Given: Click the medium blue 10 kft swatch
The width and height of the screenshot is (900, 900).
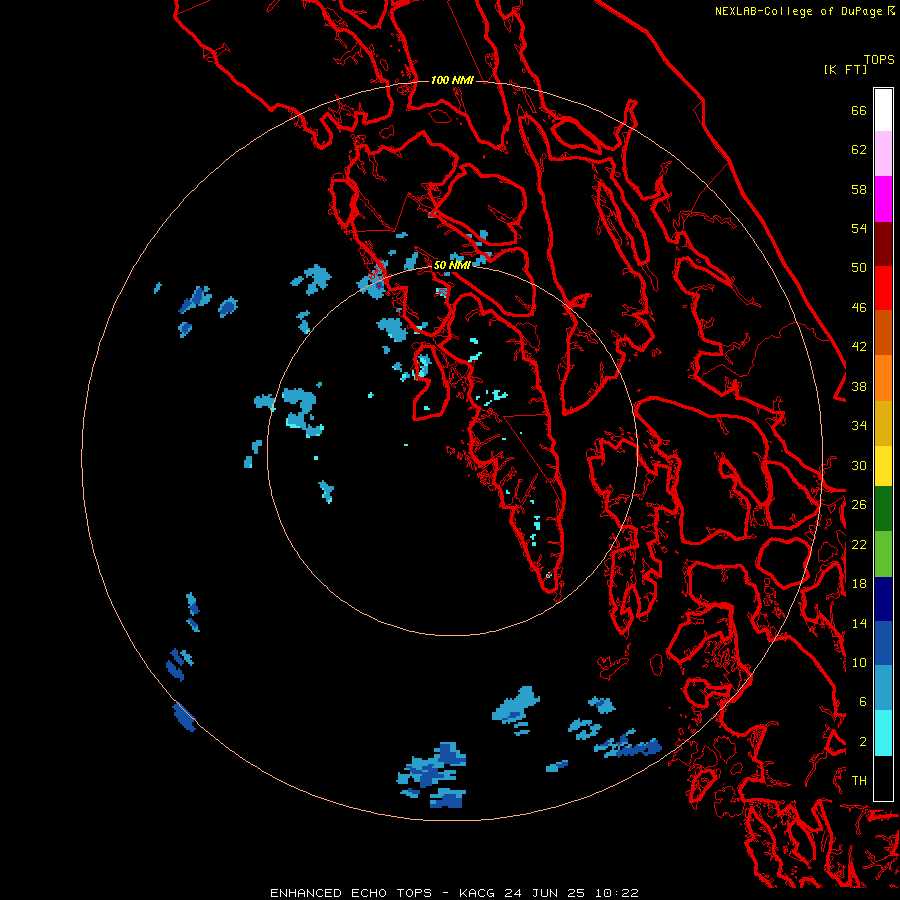Looking at the screenshot, I should coord(883,643).
